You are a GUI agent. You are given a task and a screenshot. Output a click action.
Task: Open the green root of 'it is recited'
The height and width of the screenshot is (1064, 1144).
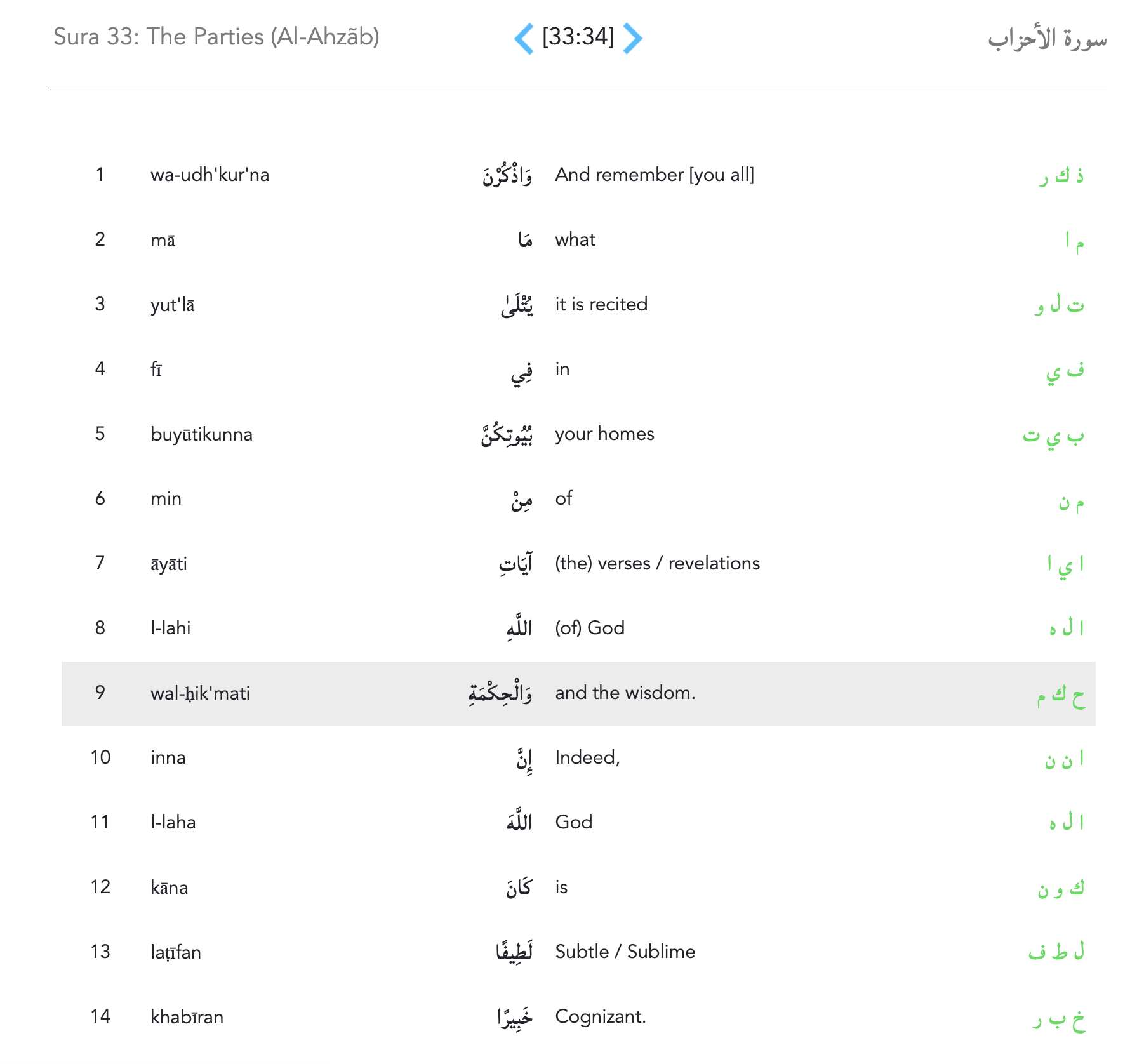1059,305
